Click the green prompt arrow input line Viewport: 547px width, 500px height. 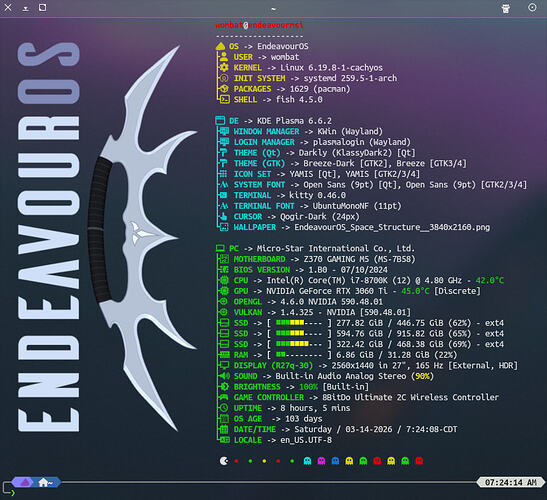click(13, 493)
